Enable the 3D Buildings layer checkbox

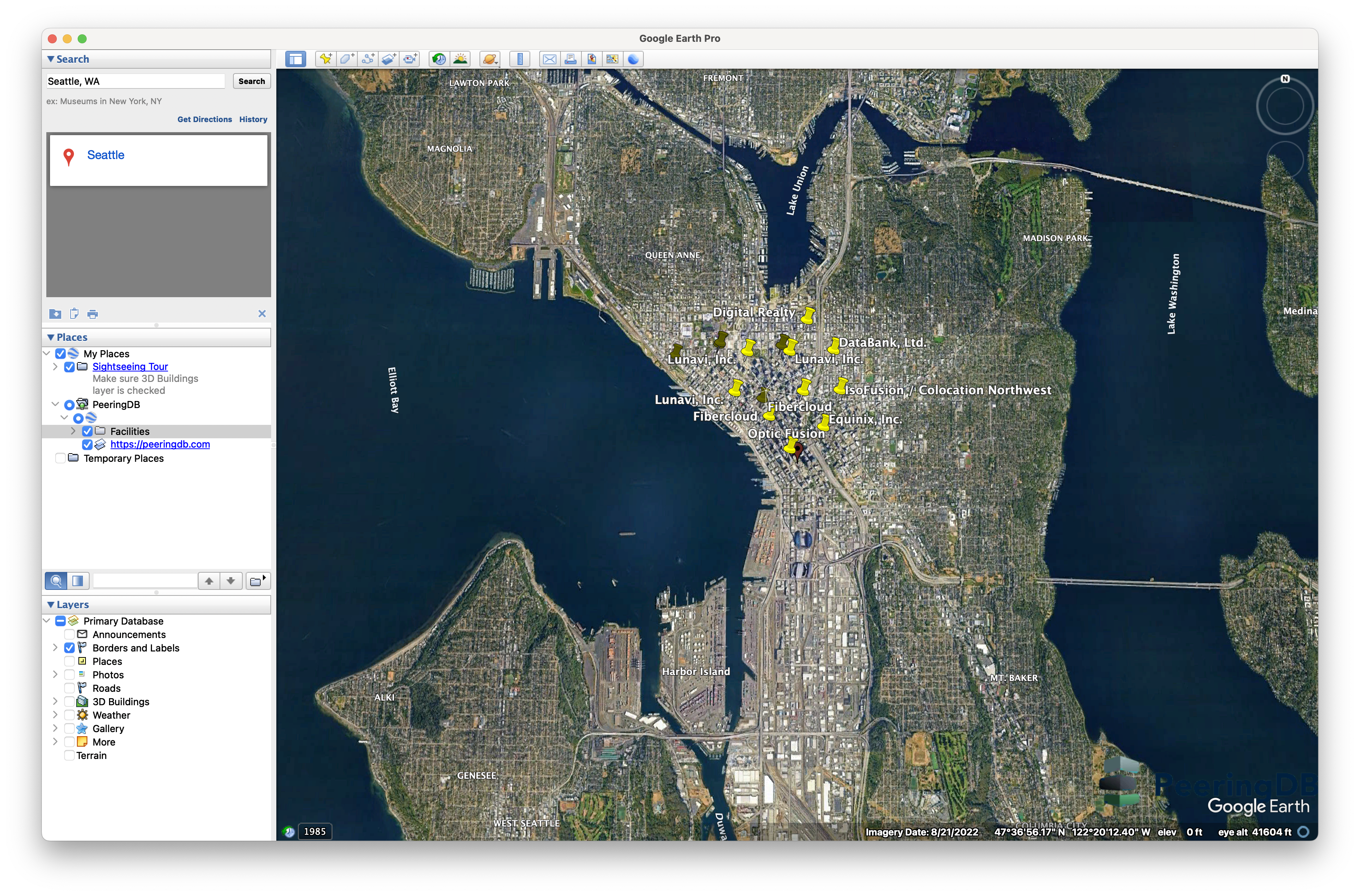[69, 702]
